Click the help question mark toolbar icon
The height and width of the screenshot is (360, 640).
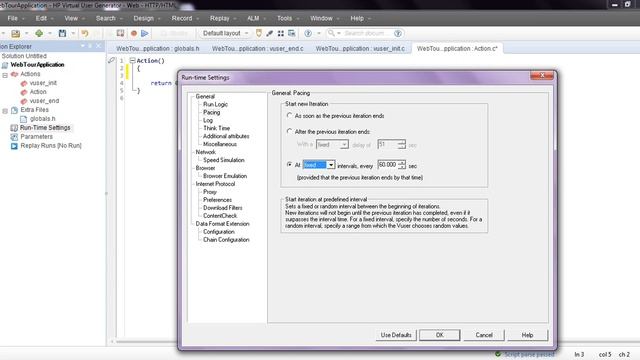pyautogui.click(x=308, y=33)
